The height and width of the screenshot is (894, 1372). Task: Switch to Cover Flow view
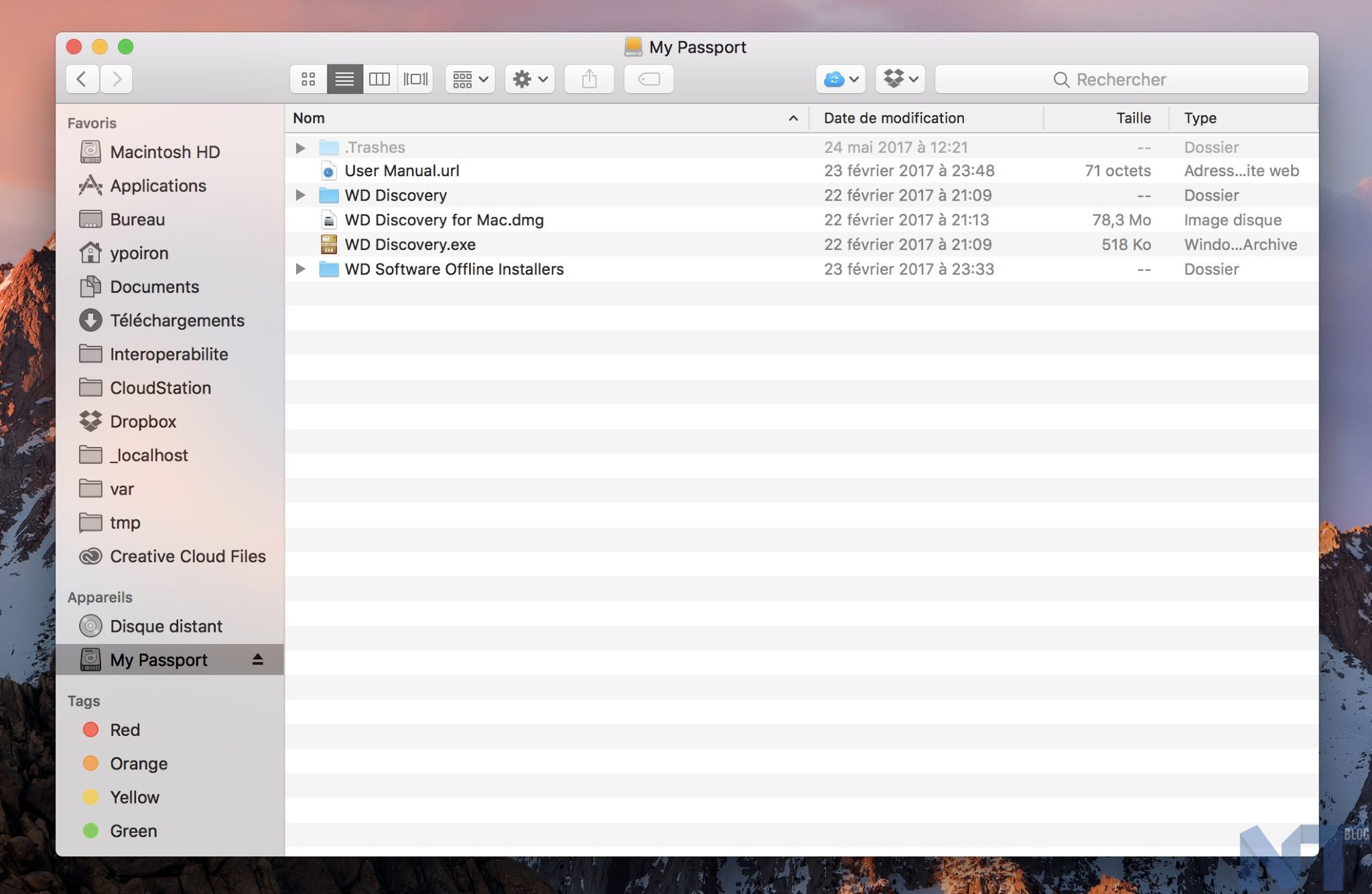415,79
